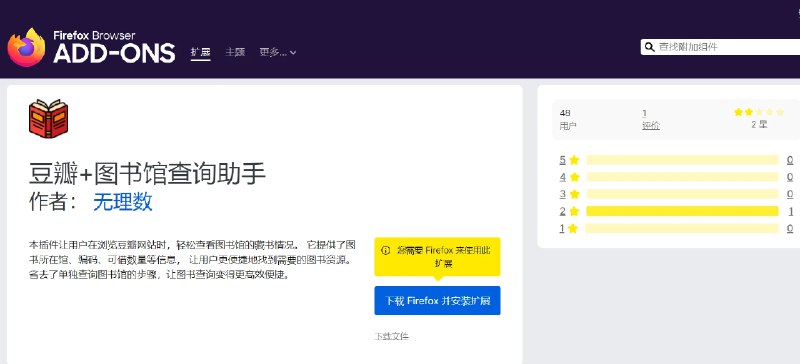800x364 pixels.
Task: Click count 0 beside 5-star bar
Action: (x=790, y=160)
